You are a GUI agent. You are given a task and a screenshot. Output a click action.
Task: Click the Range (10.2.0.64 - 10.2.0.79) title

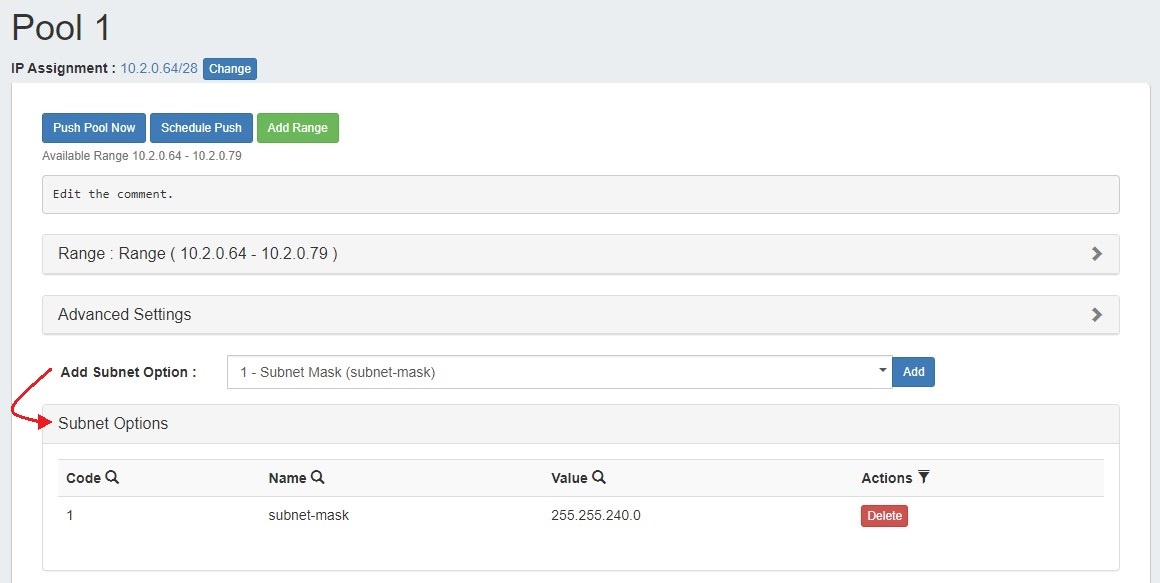(x=198, y=254)
